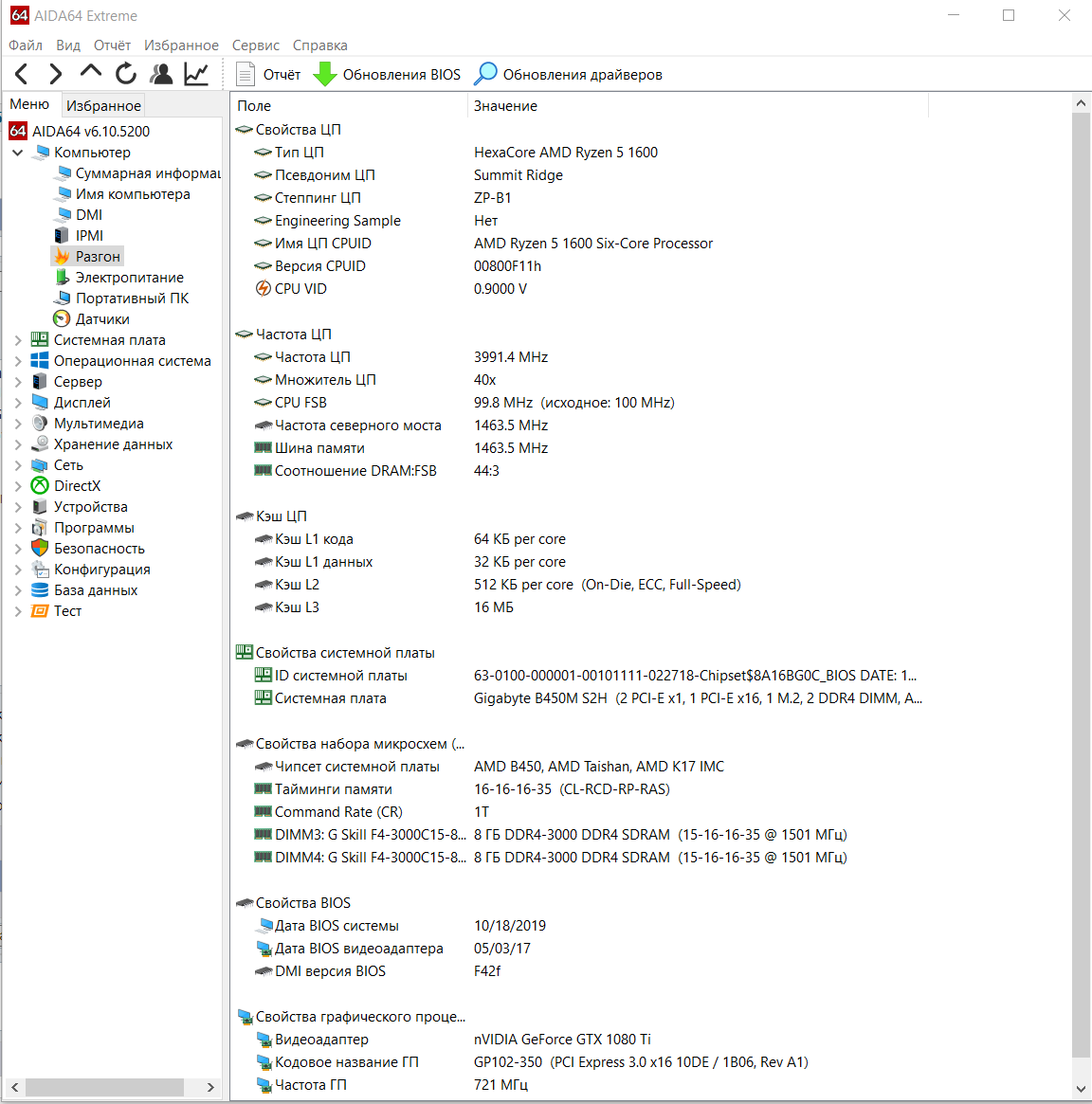Image resolution: width=1092 pixels, height=1104 pixels.
Task: Select the Множитель ЦП row
Action: coord(581,380)
